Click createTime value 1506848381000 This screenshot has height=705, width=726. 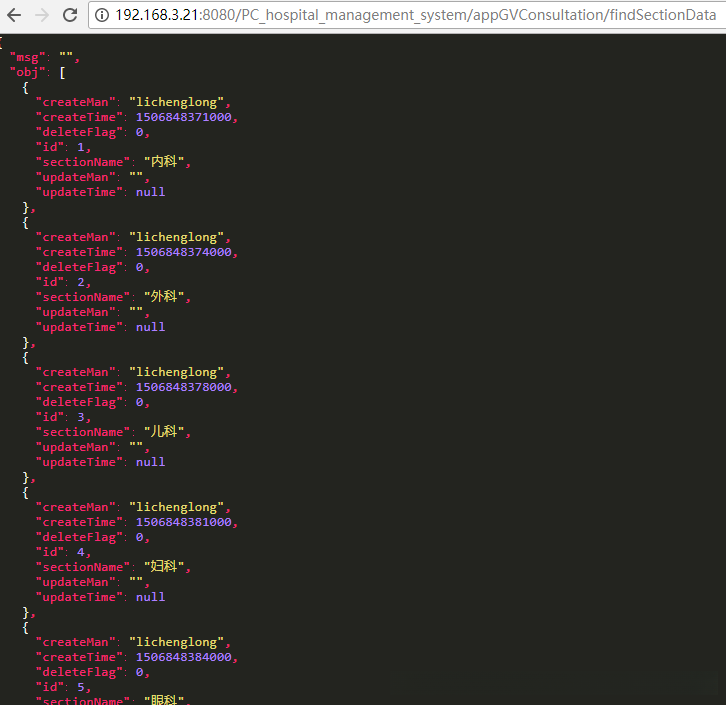(183, 522)
